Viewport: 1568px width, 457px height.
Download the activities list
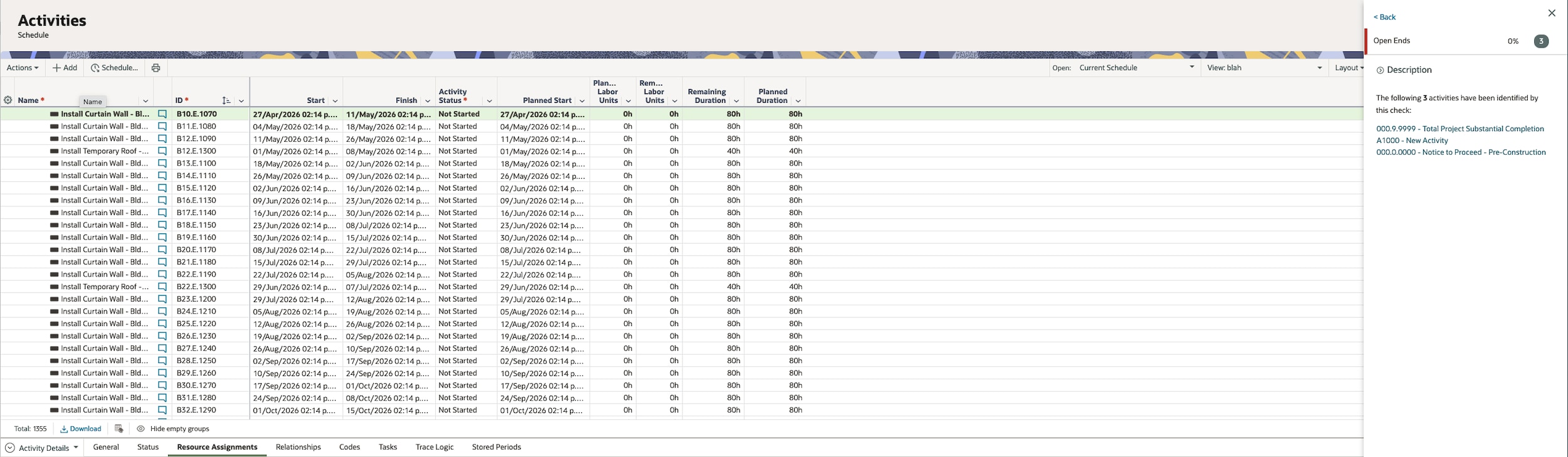pyautogui.click(x=81, y=429)
